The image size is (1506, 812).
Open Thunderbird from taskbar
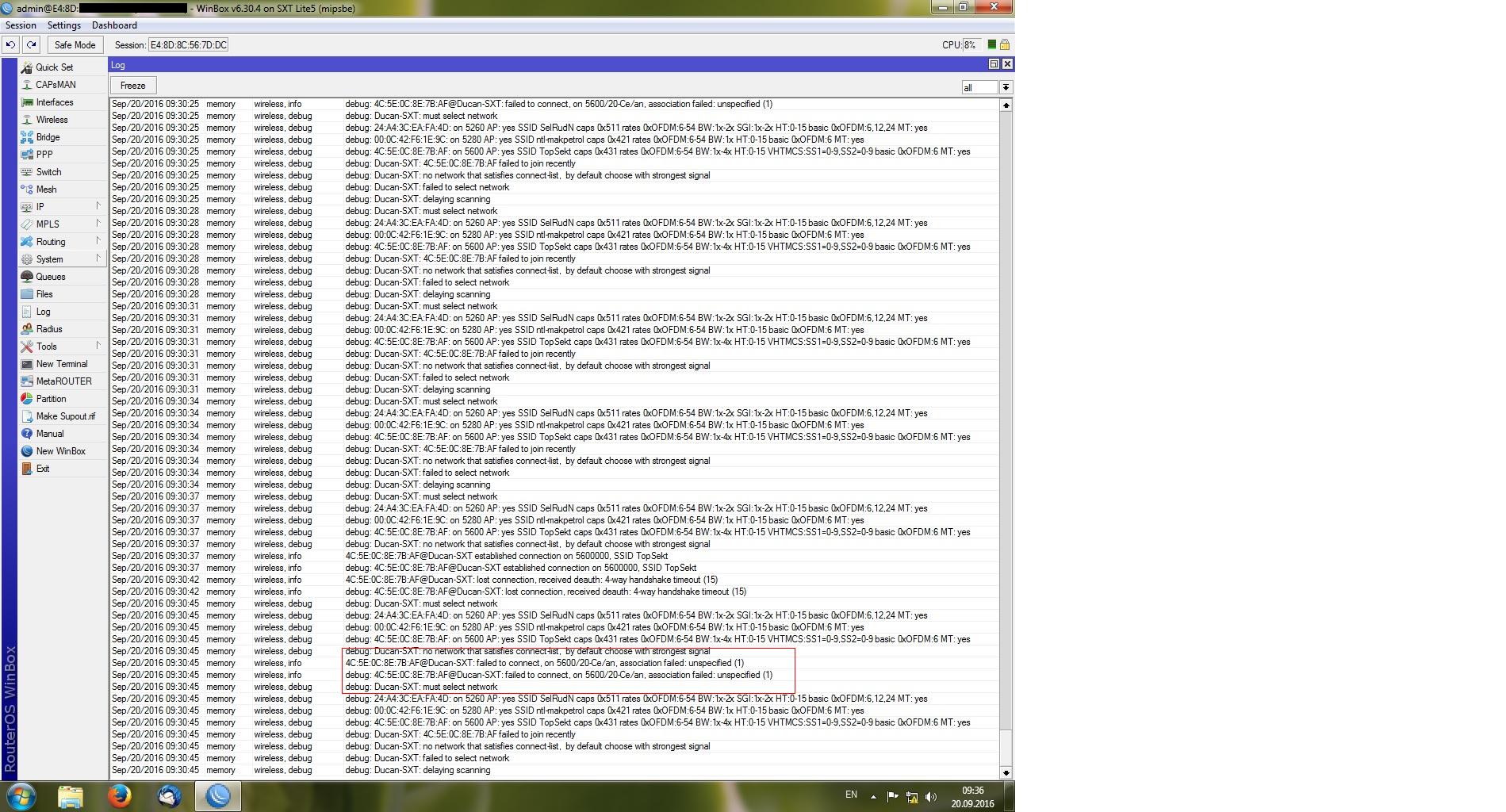[x=169, y=796]
